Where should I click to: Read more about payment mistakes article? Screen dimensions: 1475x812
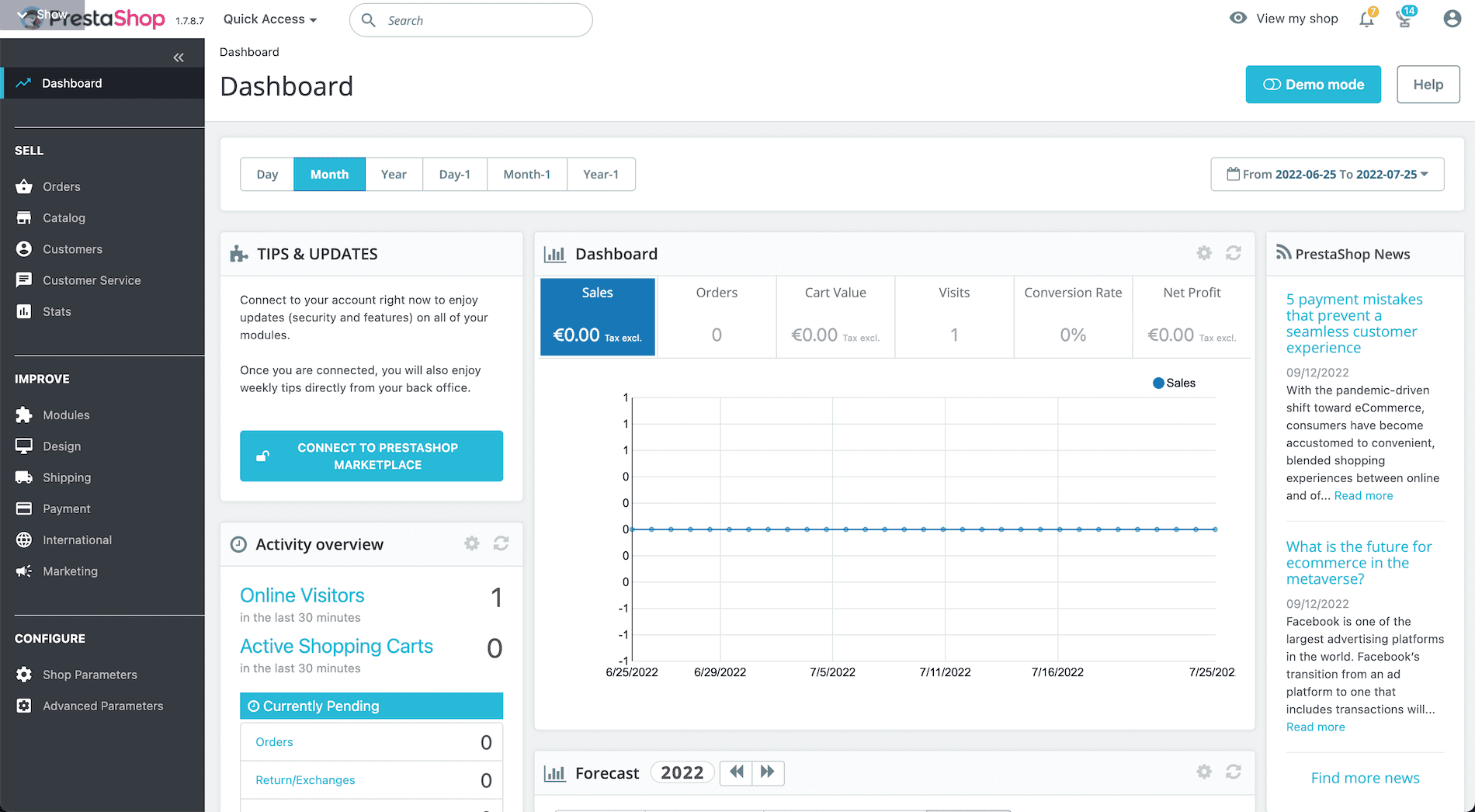(x=1363, y=495)
